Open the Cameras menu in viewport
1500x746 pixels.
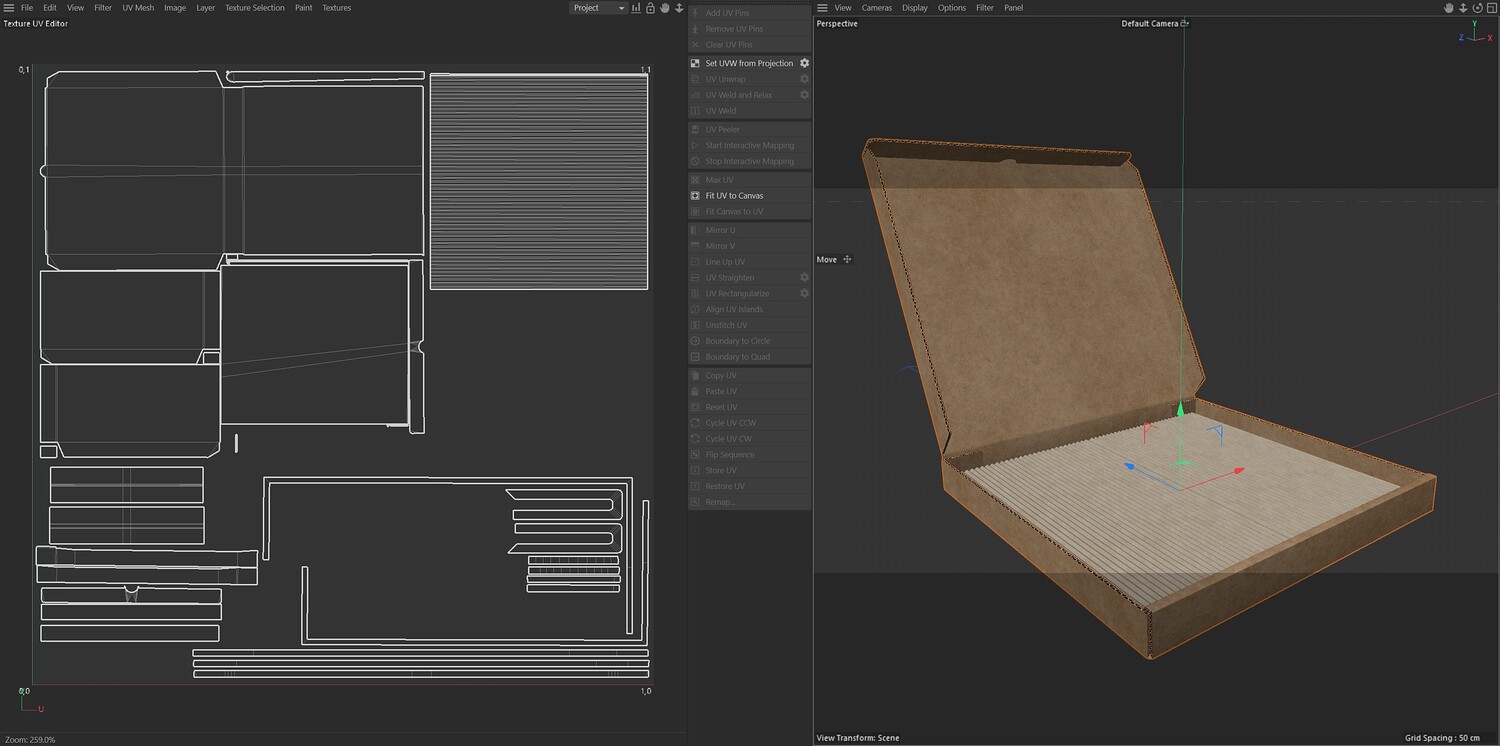point(876,8)
